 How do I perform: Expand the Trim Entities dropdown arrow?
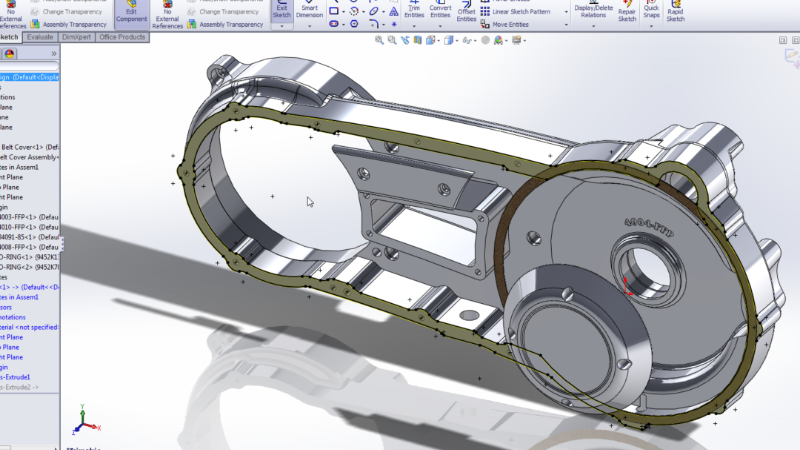point(413,26)
